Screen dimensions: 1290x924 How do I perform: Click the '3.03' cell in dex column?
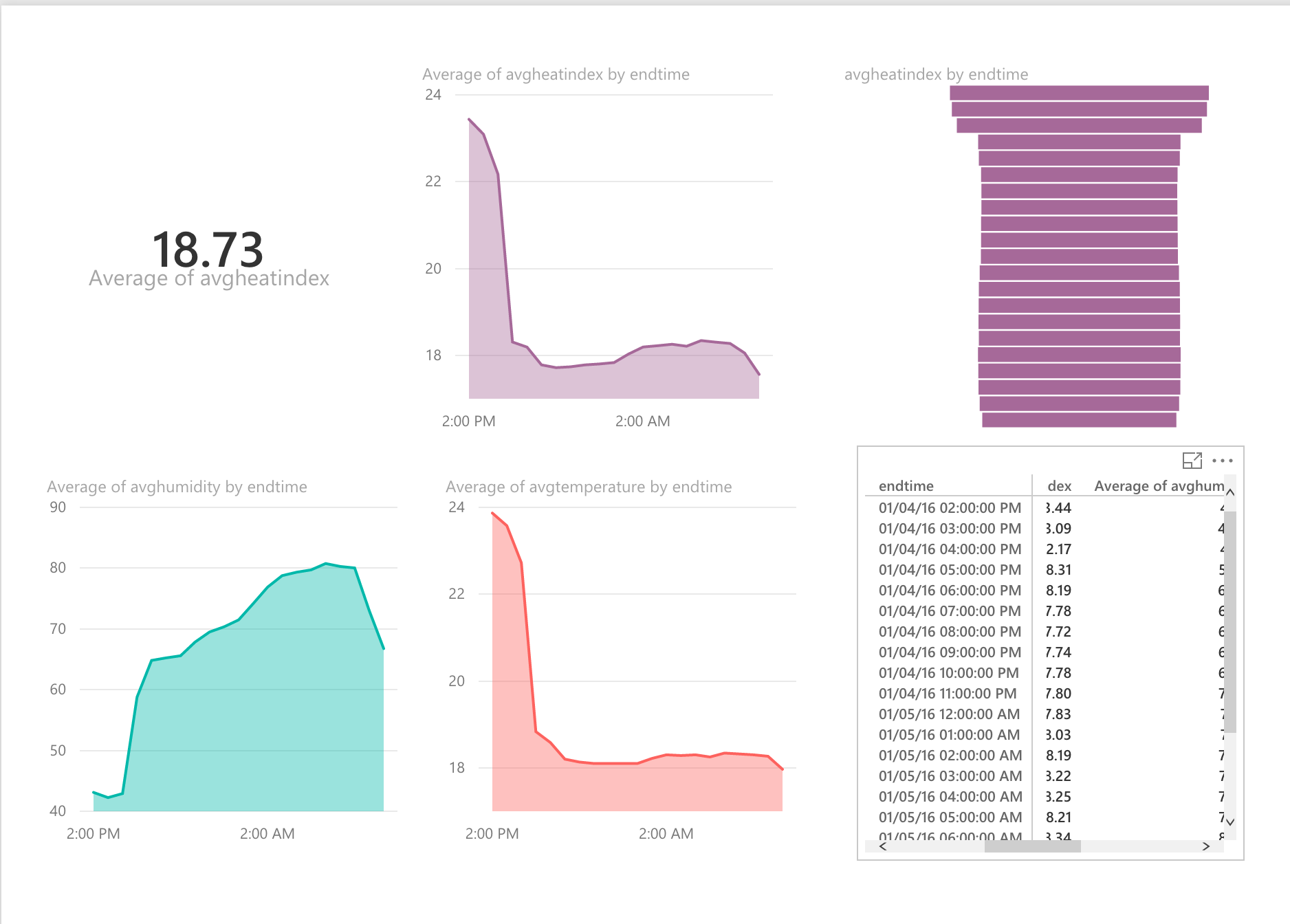click(1059, 735)
